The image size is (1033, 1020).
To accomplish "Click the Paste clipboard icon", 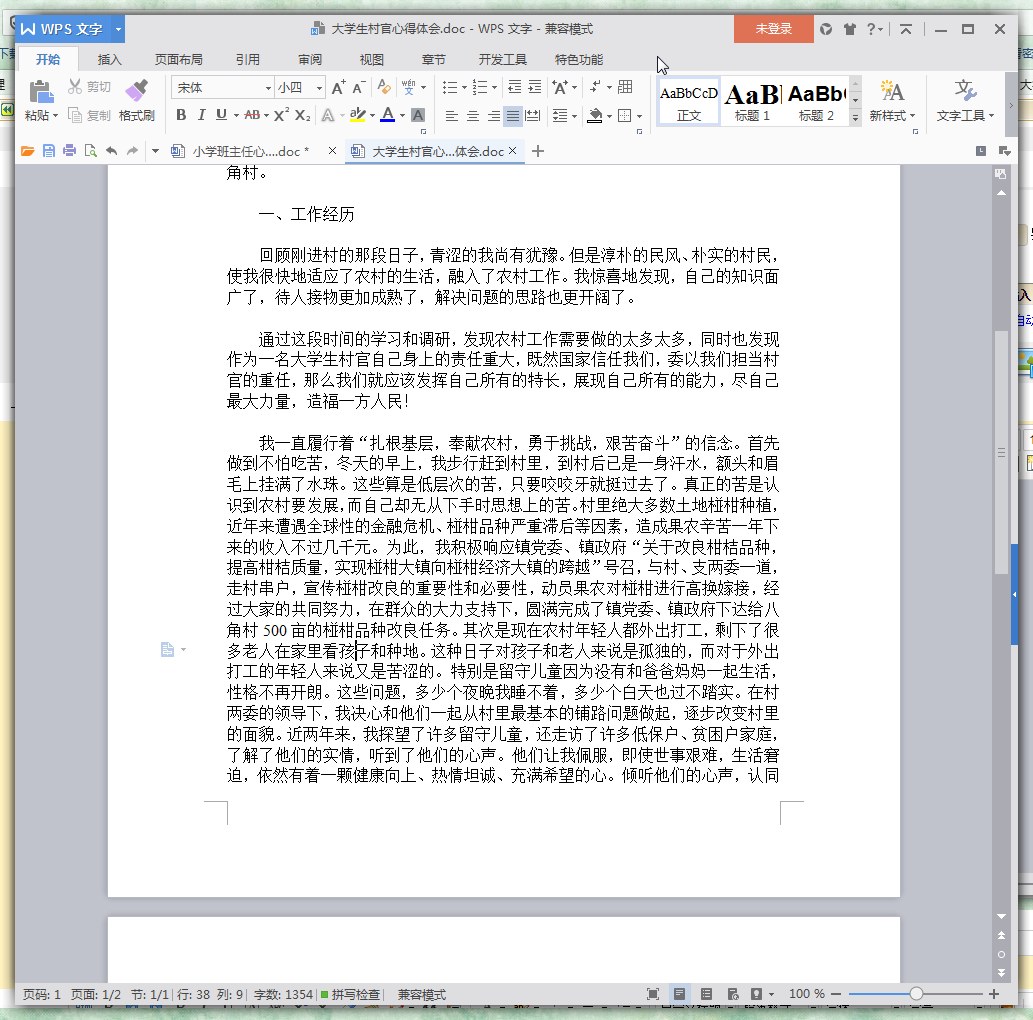I will [41, 90].
